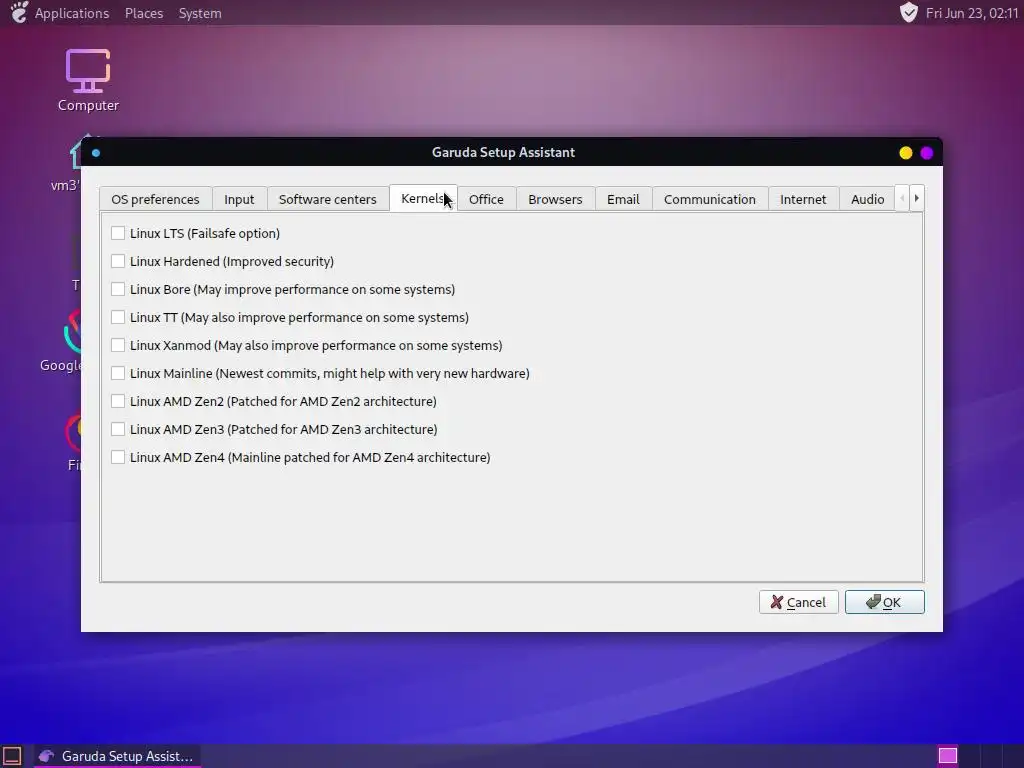Switch to the OS preferences tab
The width and height of the screenshot is (1024, 768).
coord(155,199)
